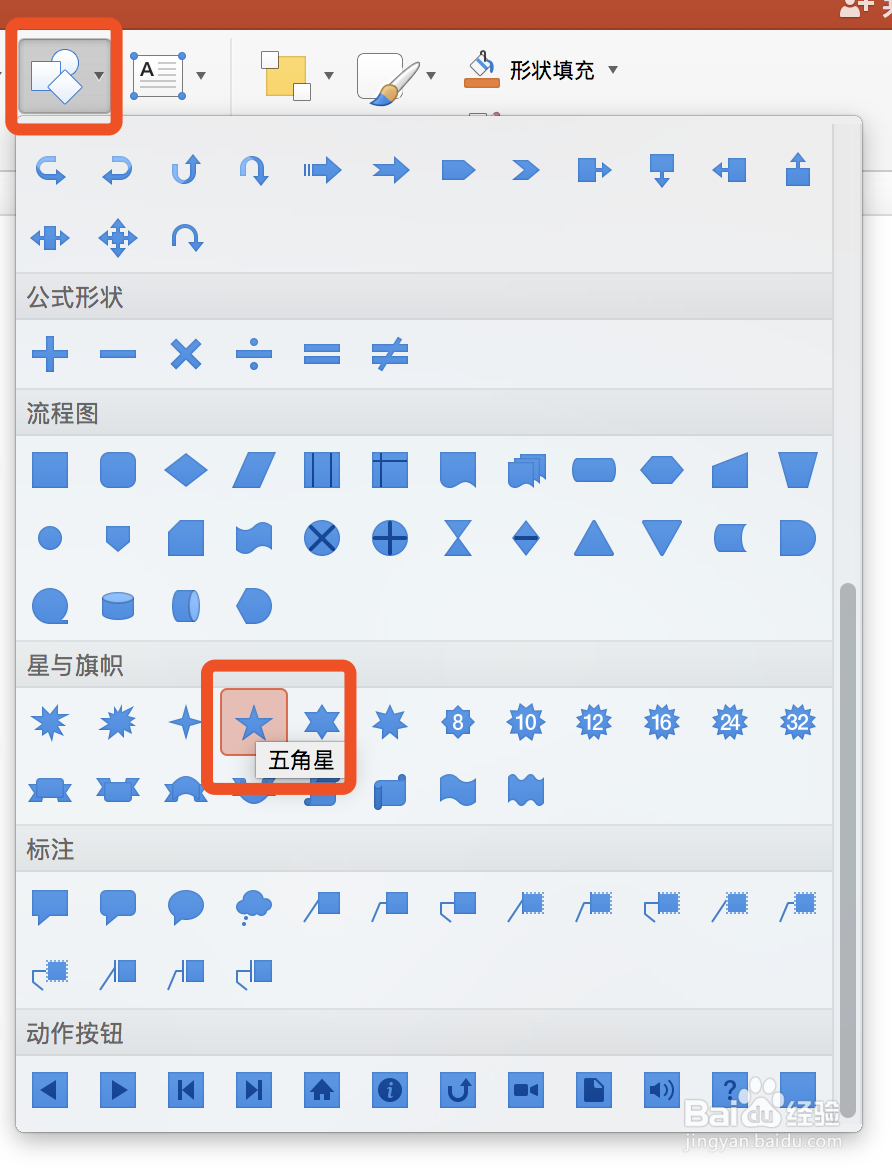Insert the Home action button
Image resolution: width=892 pixels, height=1172 pixels.
coord(322,1089)
